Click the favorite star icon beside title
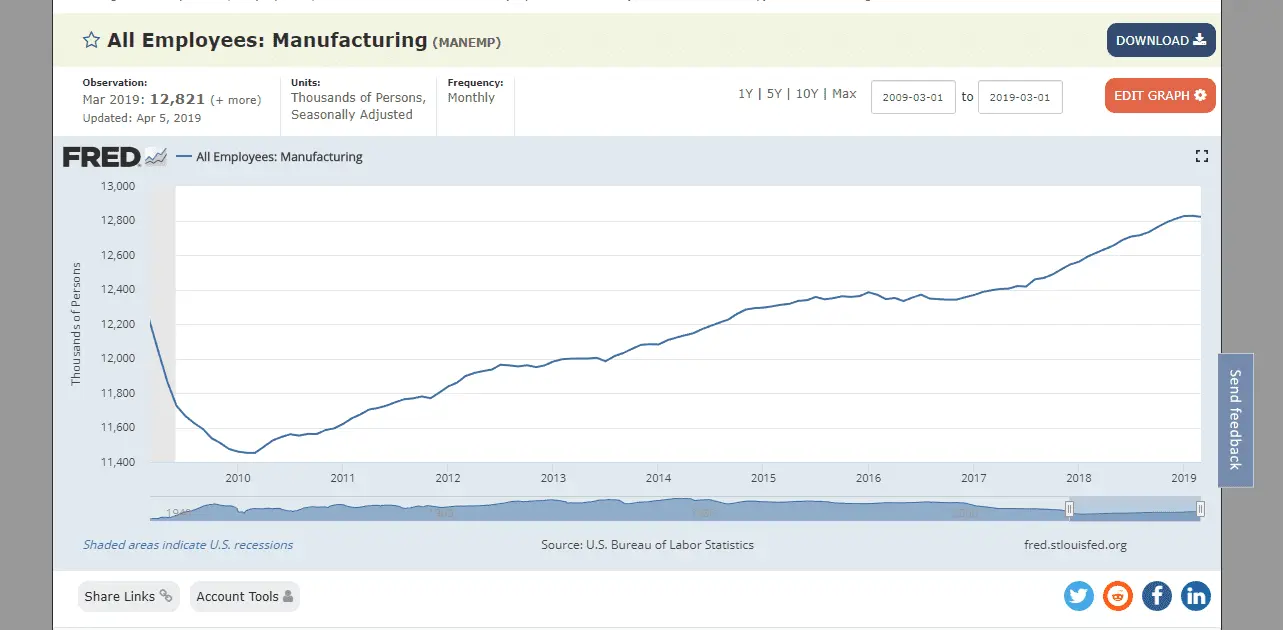The width and height of the screenshot is (1283, 630). tap(91, 41)
